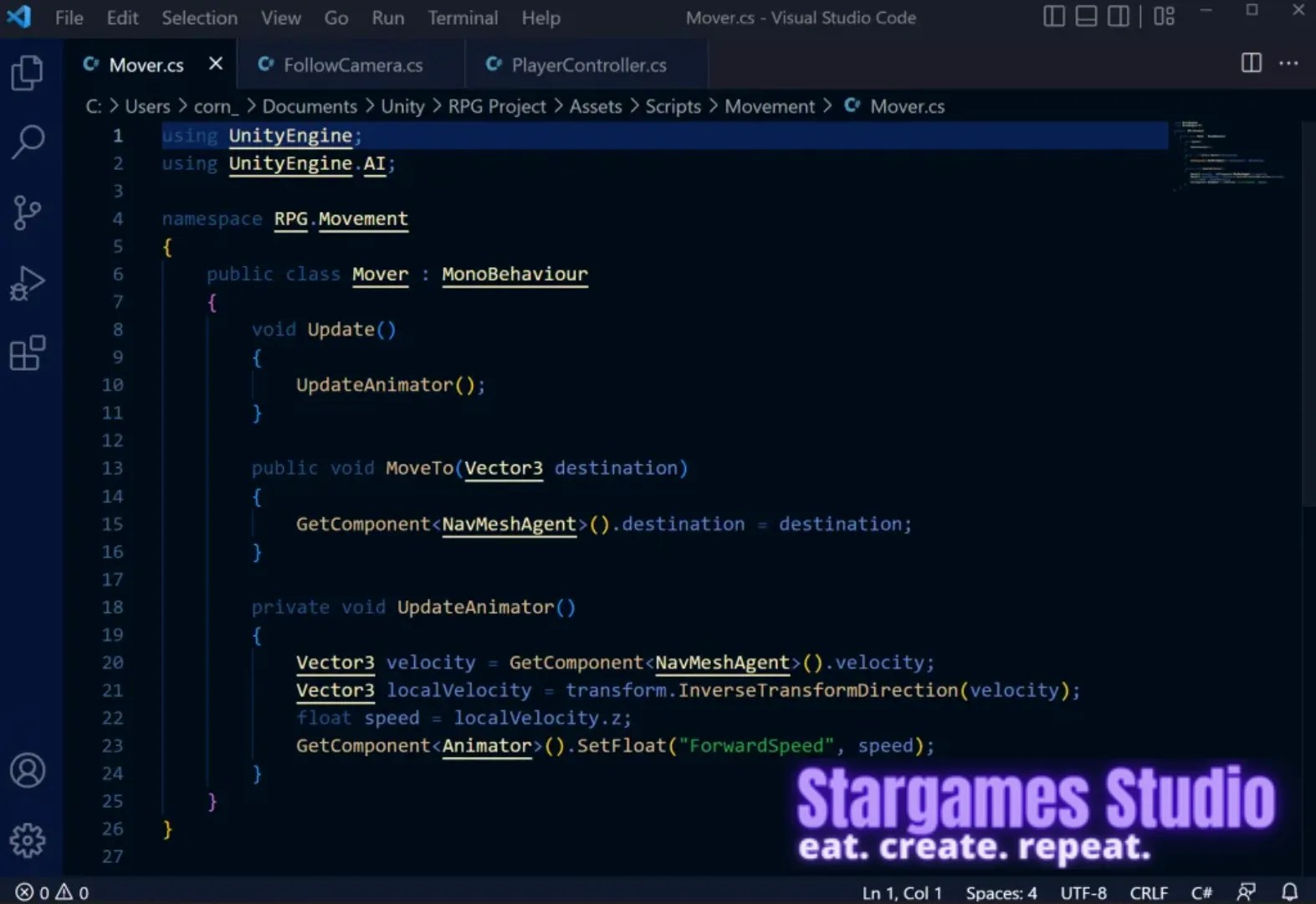Expand the Movement breadcrumb segment

(770, 106)
